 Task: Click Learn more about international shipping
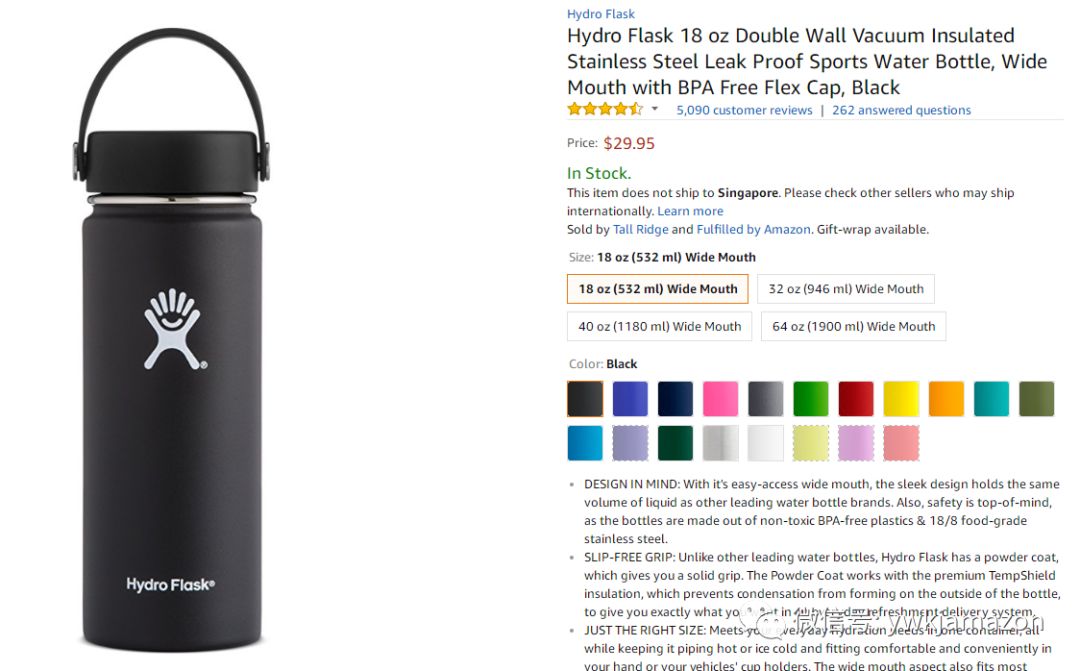(x=689, y=211)
